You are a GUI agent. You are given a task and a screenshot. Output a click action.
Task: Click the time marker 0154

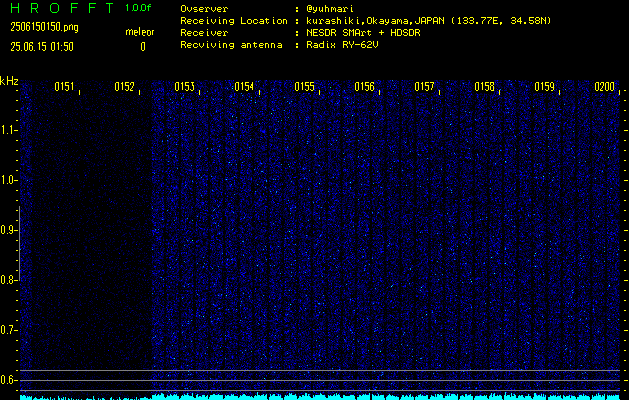(x=244, y=87)
